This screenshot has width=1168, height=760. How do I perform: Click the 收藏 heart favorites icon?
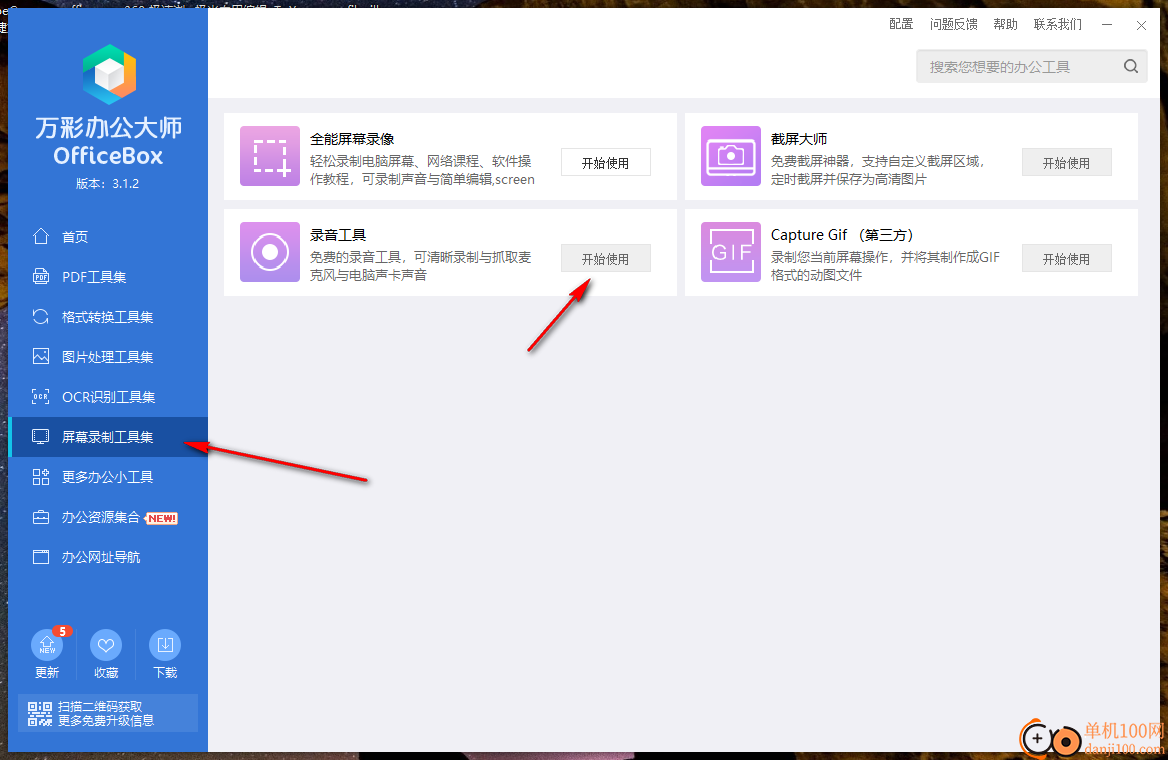(106, 645)
